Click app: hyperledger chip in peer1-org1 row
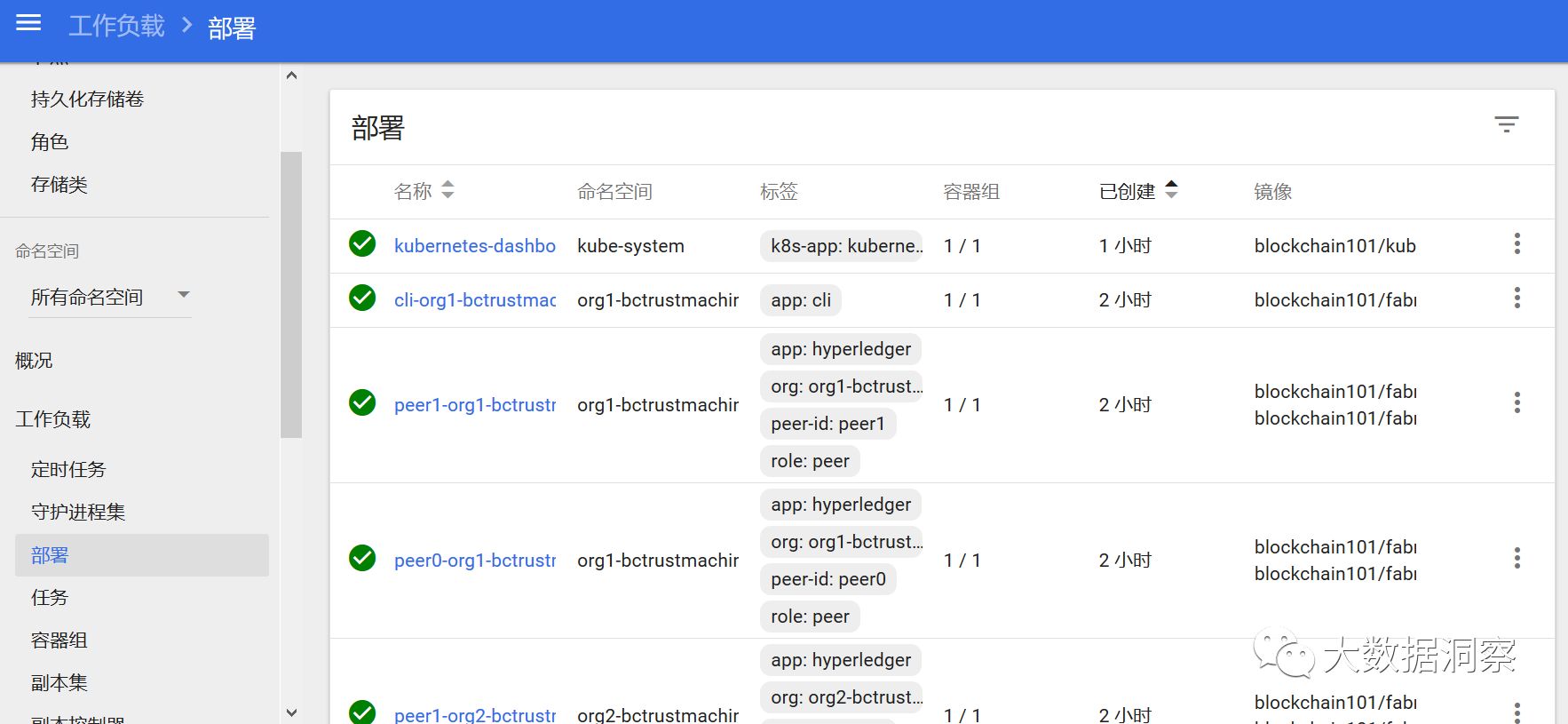 (841, 349)
